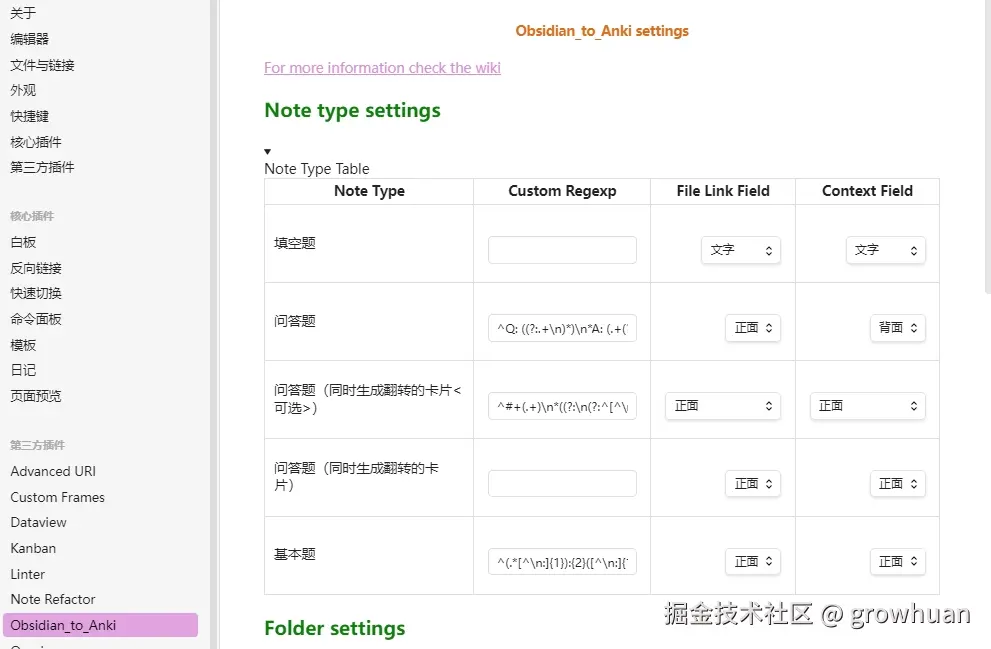This screenshot has height=649, width=991.
Task: Click empty regexp field in 同时生成翻转的卡片 row
Action: click(562, 483)
